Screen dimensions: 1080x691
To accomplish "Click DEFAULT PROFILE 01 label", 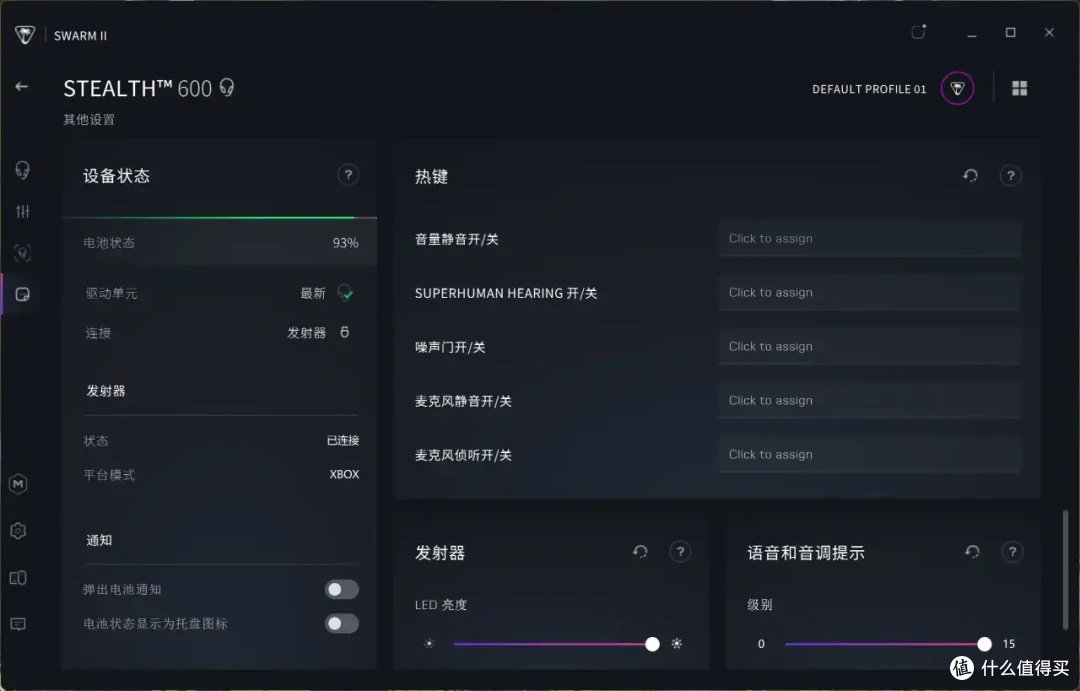I will coord(869,89).
